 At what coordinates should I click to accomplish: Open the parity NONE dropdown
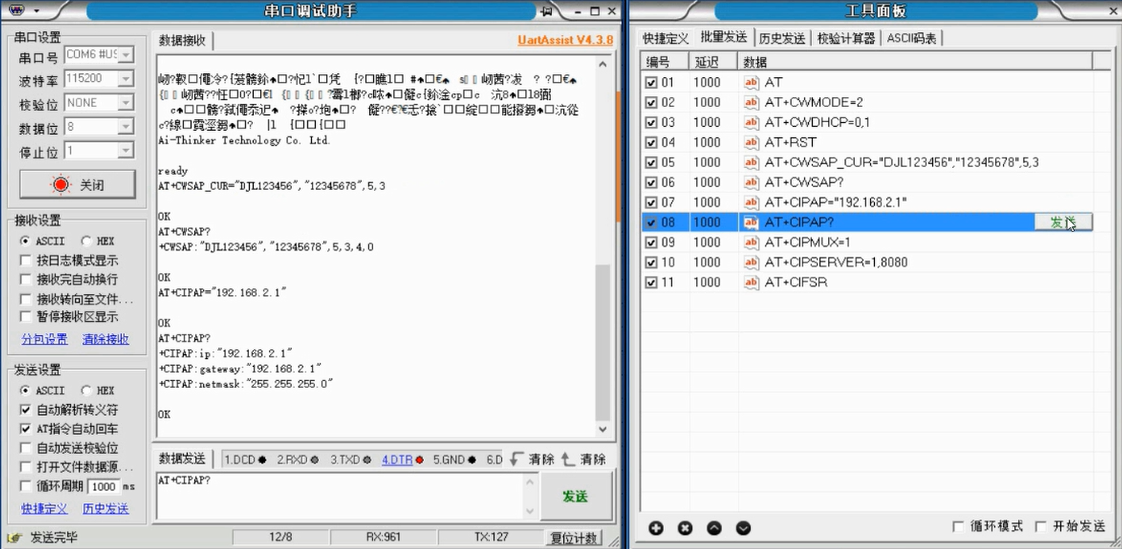(x=126, y=103)
